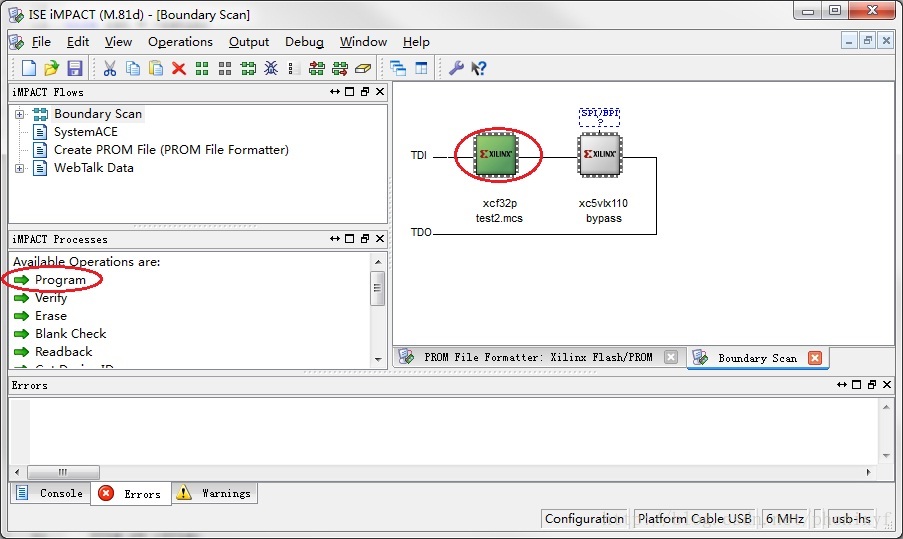Click the New project toolbar icon
This screenshot has width=903, height=539.
click(29, 68)
